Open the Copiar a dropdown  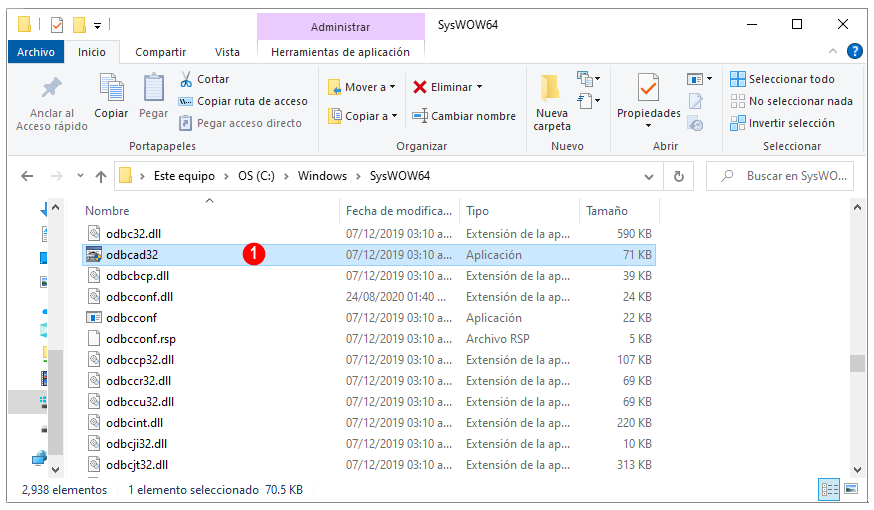click(363, 116)
